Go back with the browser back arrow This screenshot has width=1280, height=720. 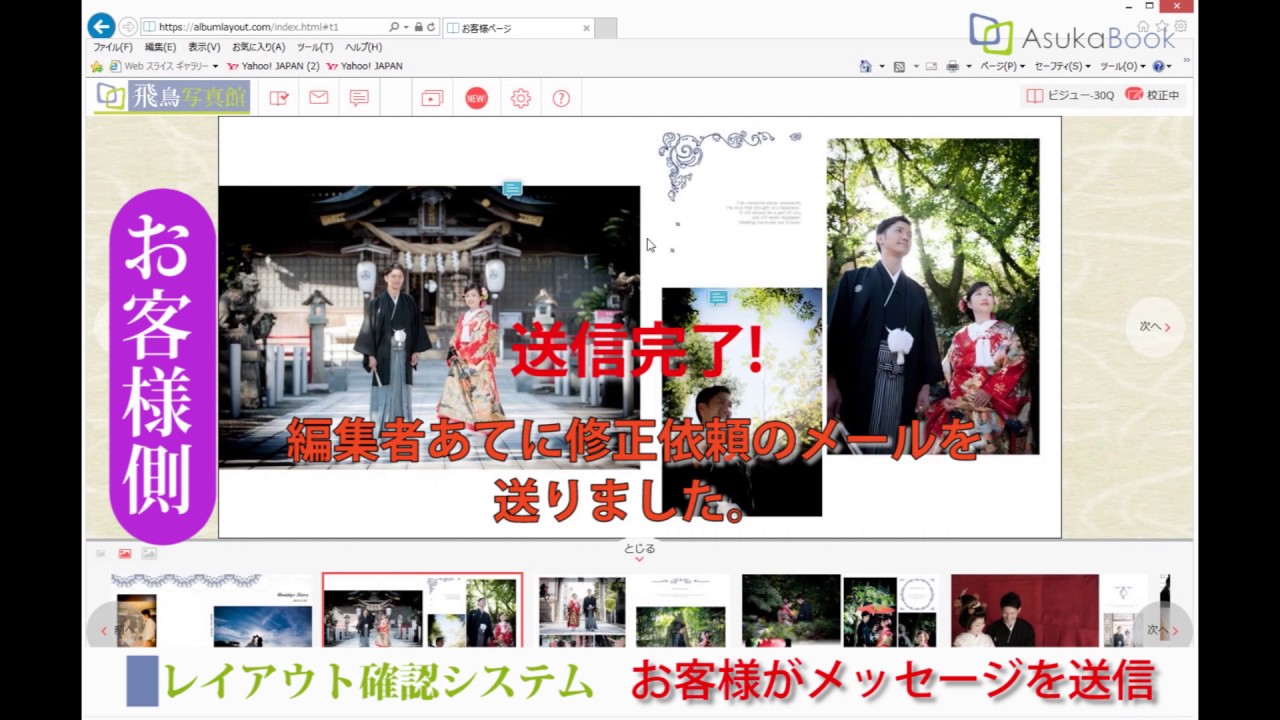[101, 26]
